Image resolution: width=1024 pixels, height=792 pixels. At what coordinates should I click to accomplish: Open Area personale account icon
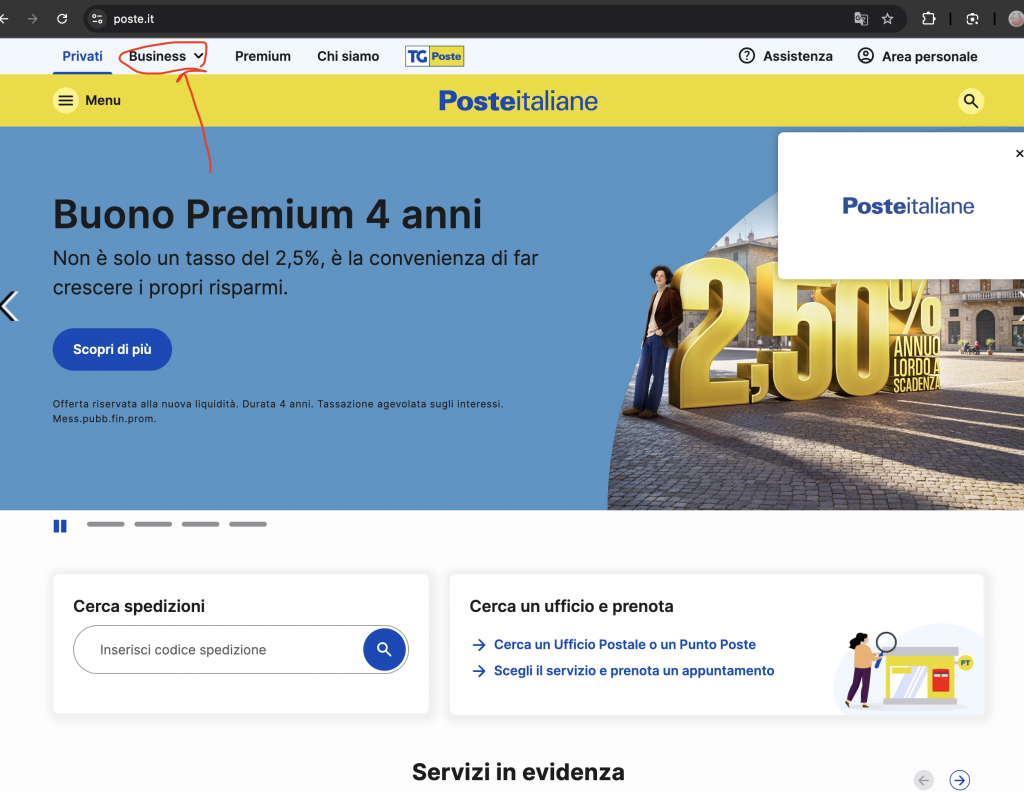[865, 56]
